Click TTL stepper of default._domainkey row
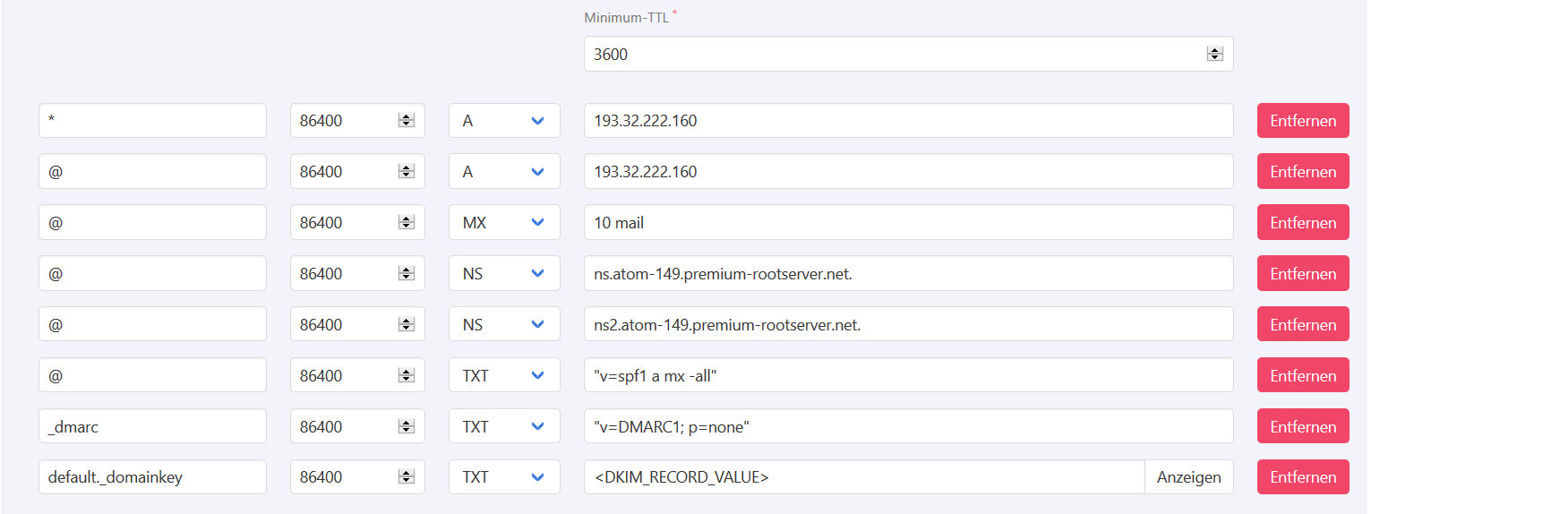The height and width of the screenshot is (514, 1568). (x=406, y=477)
